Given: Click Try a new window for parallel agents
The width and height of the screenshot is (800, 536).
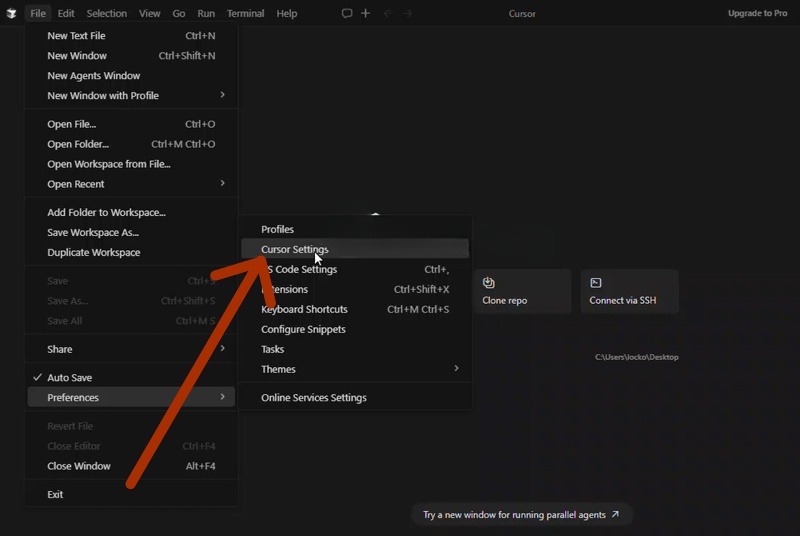Looking at the screenshot, I should point(521,514).
